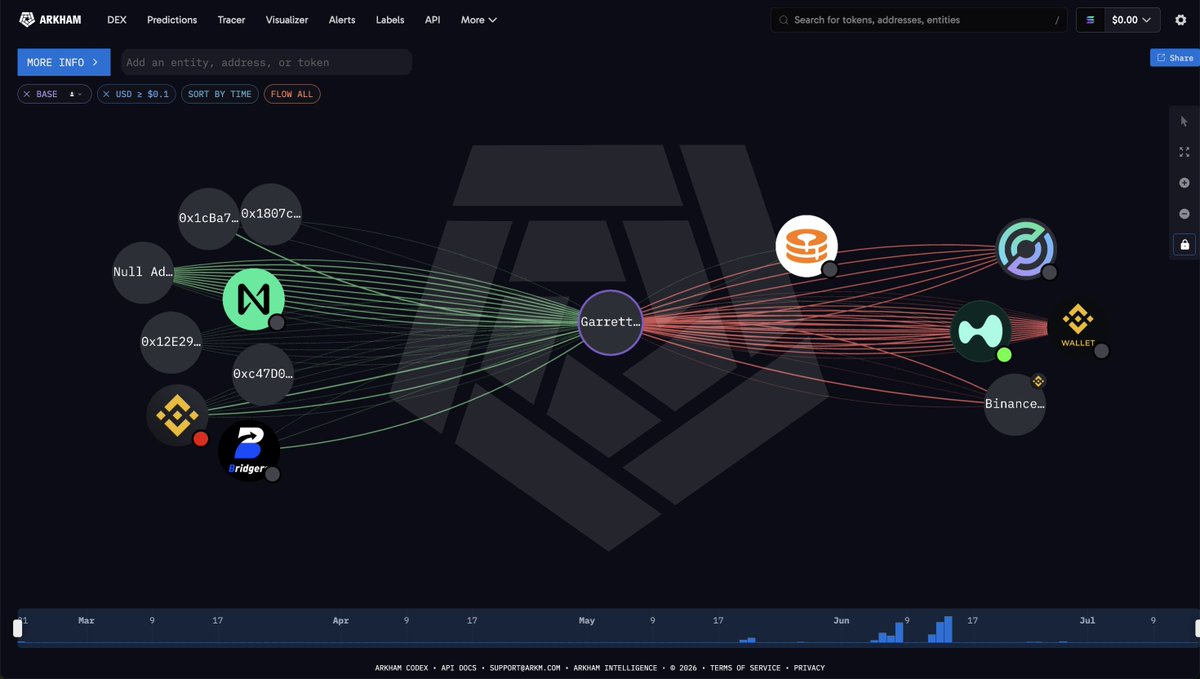
Task: Open ARKHAM CODEX footer link
Action: pos(403,668)
